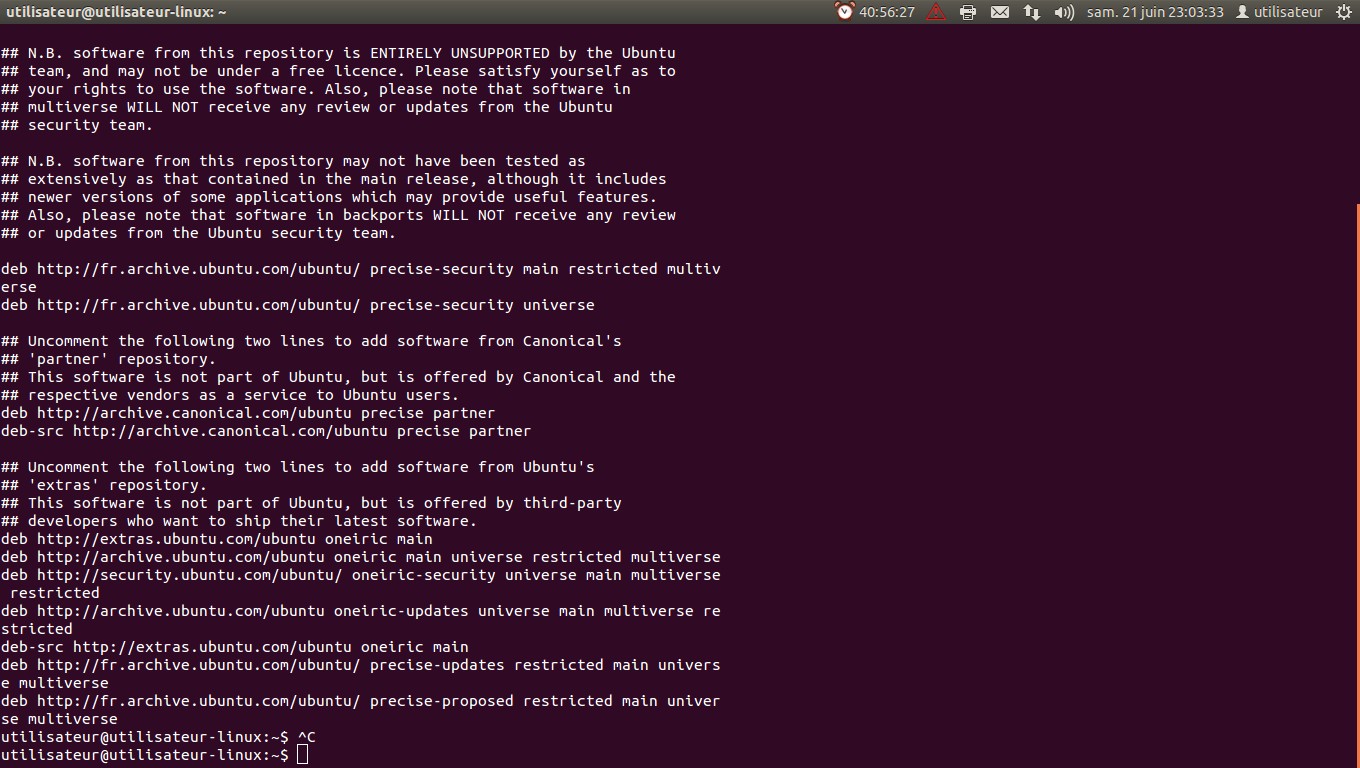1360x768 pixels.
Task: Click the line 'software in backports WILL NOT receive'
Action: click(338, 215)
